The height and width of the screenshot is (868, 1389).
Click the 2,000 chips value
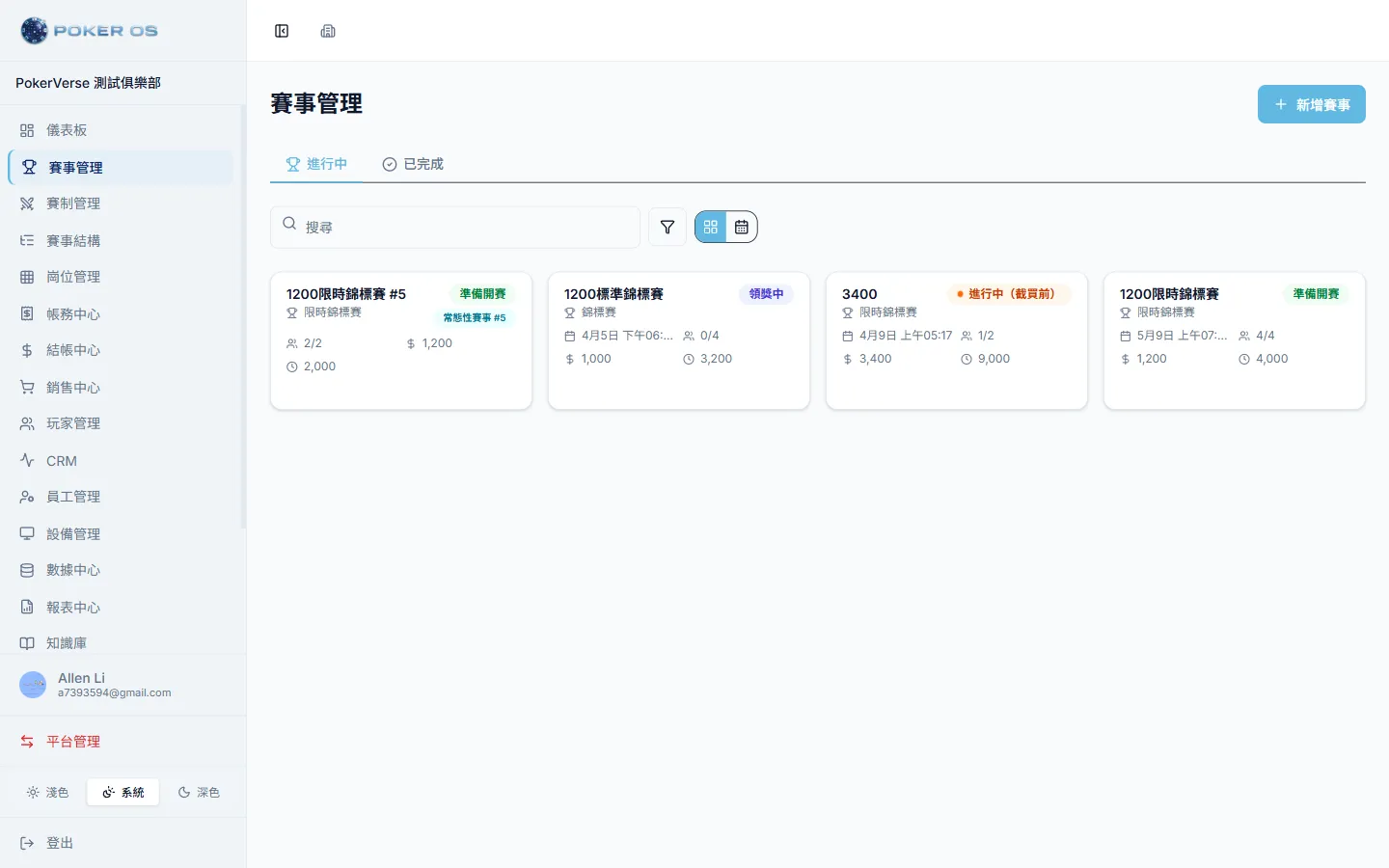point(319,366)
